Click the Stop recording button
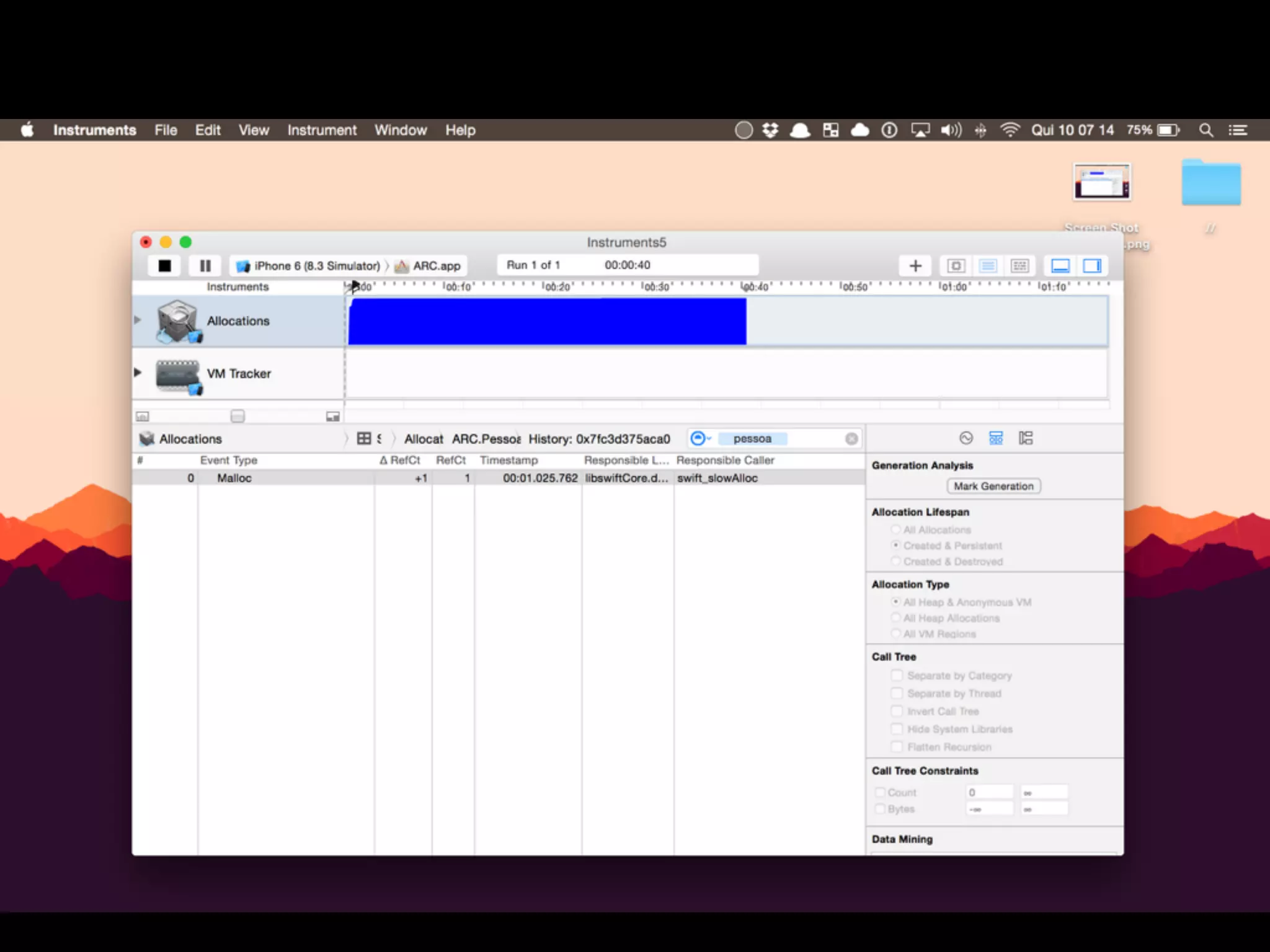Image resolution: width=1270 pixels, height=952 pixels. click(x=164, y=266)
